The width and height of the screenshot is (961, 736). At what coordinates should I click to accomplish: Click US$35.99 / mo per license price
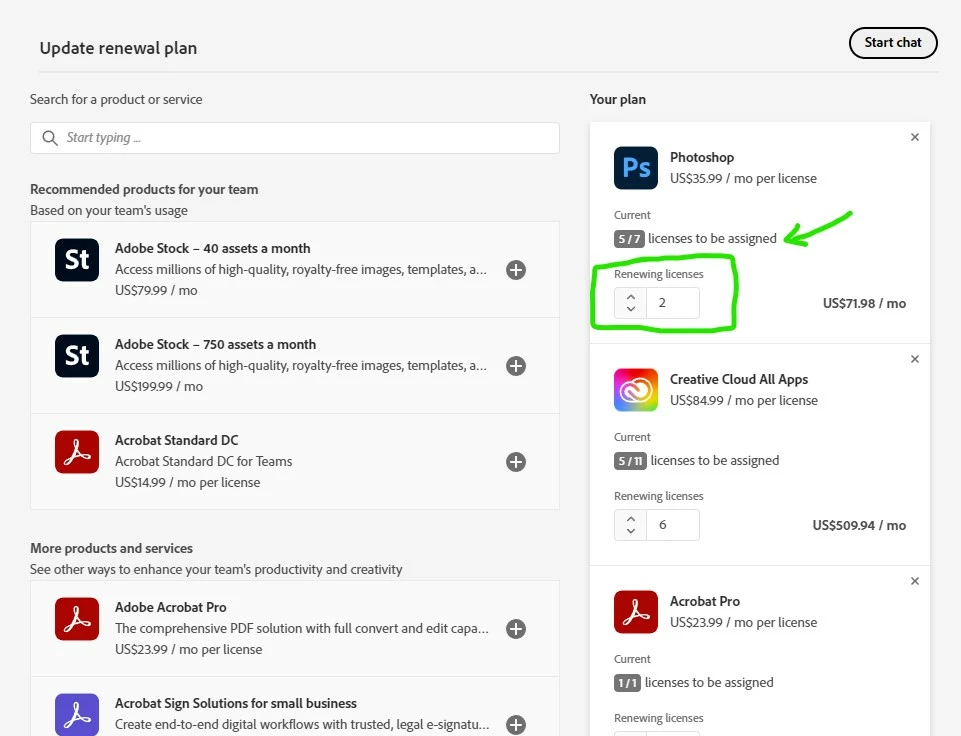743,178
